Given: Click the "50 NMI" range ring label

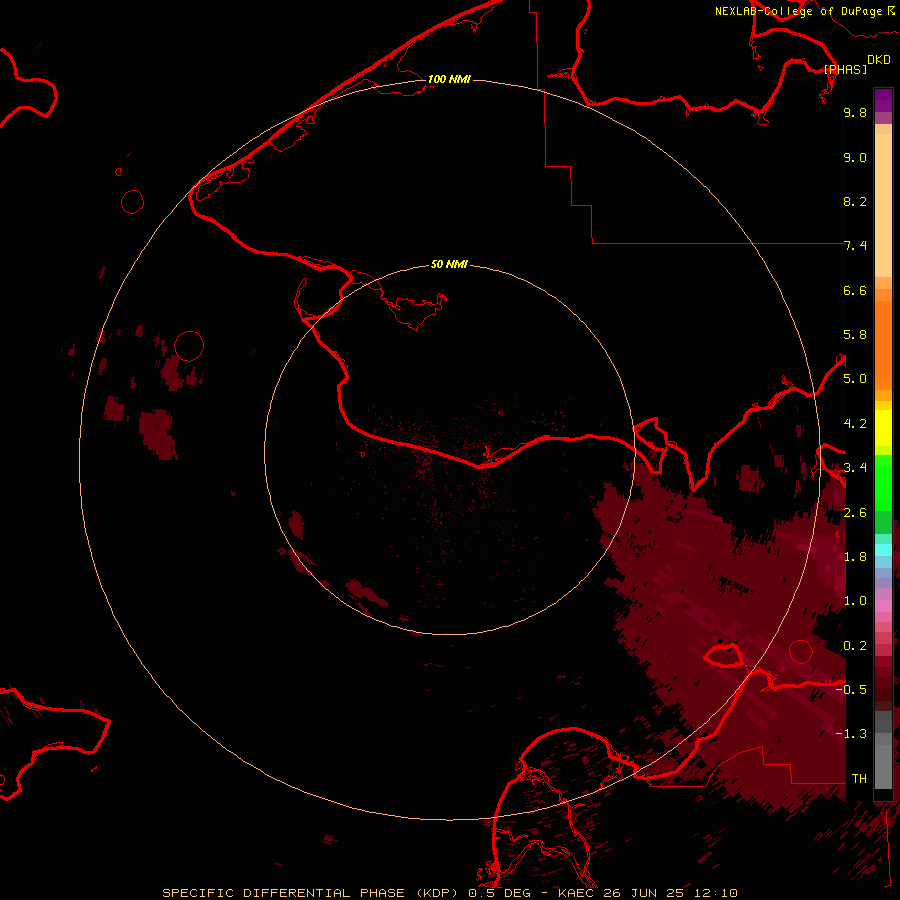Looking at the screenshot, I should [x=449, y=264].
